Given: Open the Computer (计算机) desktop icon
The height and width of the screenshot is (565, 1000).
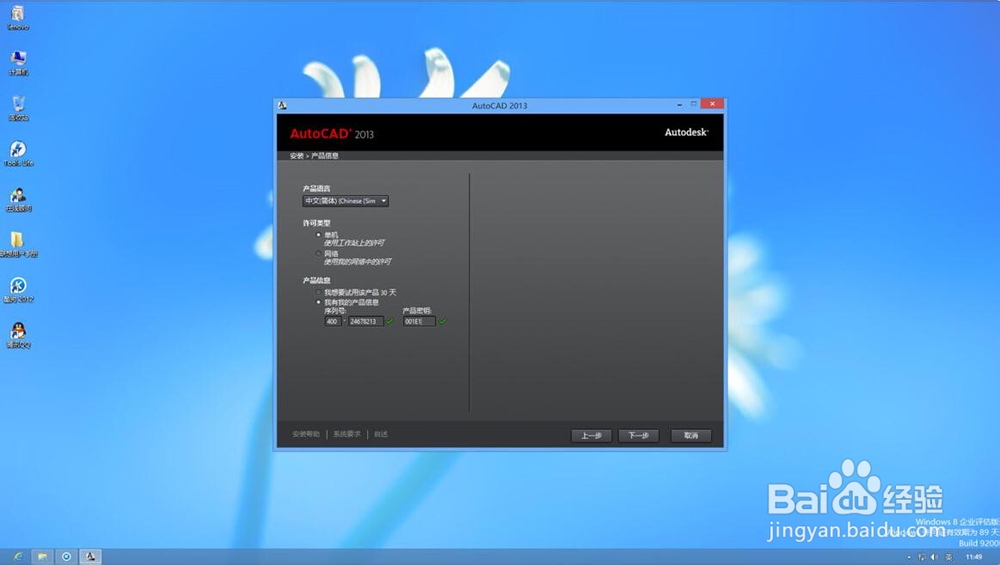Looking at the screenshot, I should (18, 63).
